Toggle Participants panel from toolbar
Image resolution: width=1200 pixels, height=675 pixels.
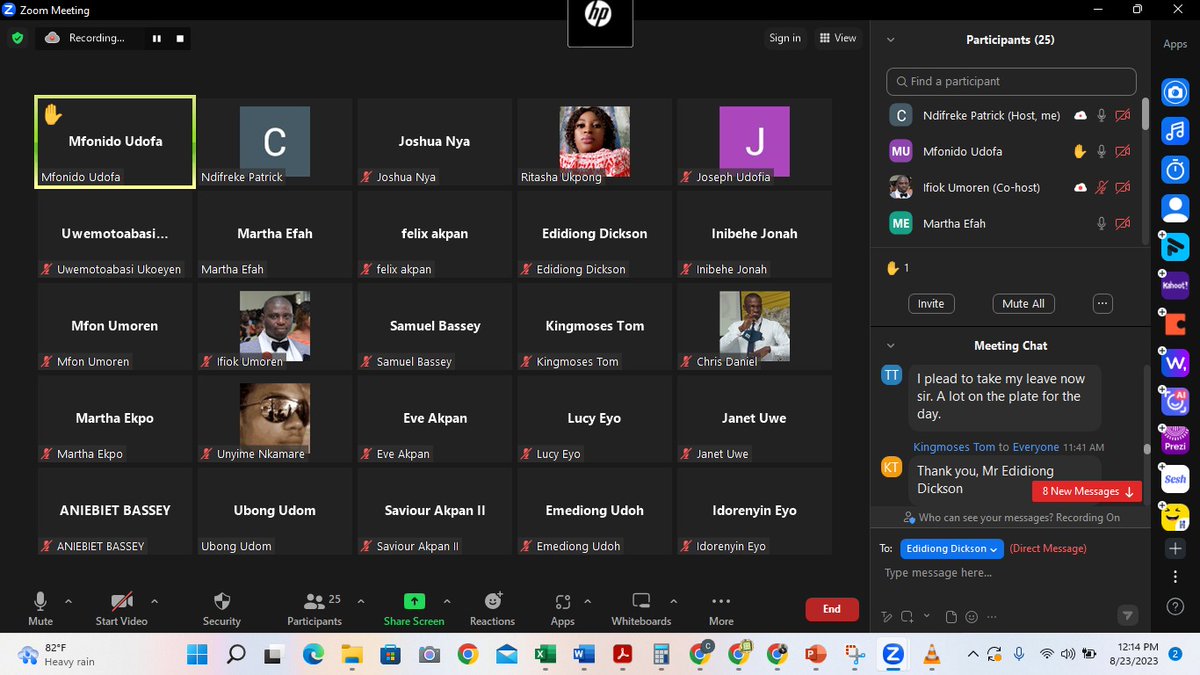(x=315, y=601)
